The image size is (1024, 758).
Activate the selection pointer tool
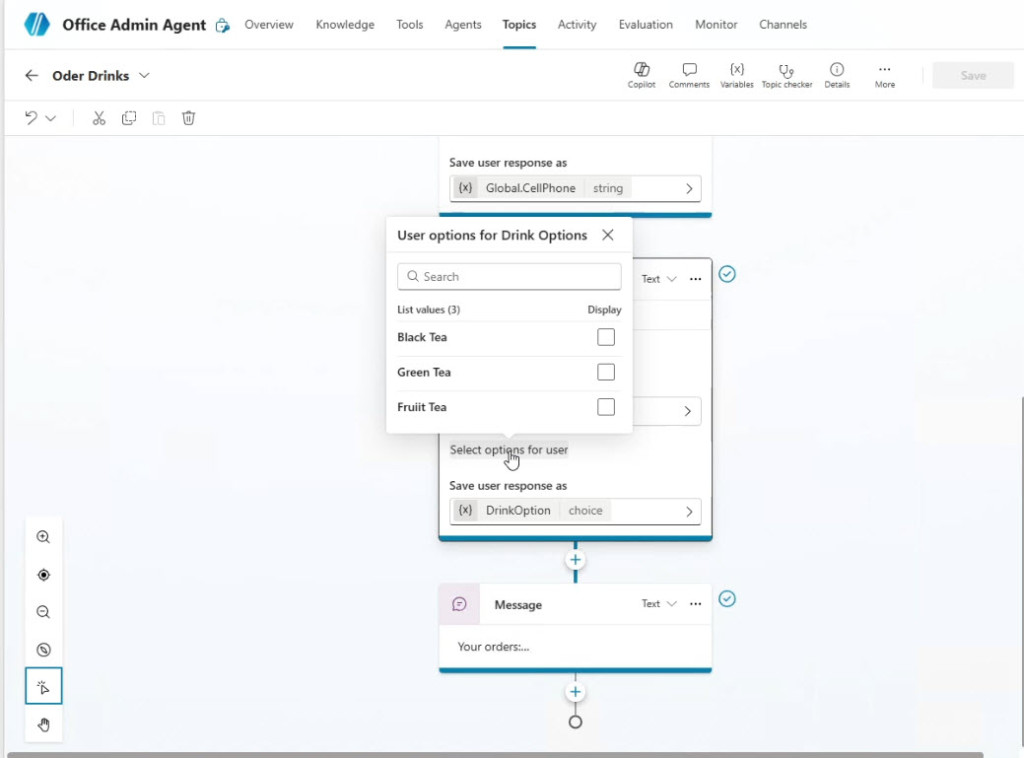[x=43, y=686]
